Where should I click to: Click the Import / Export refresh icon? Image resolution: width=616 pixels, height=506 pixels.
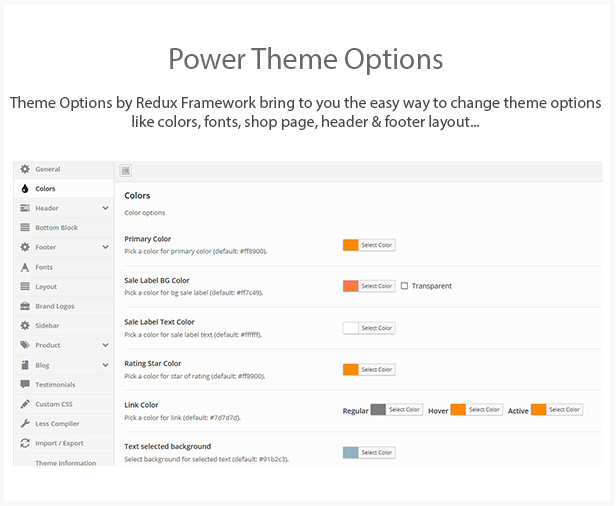click(25, 443)
